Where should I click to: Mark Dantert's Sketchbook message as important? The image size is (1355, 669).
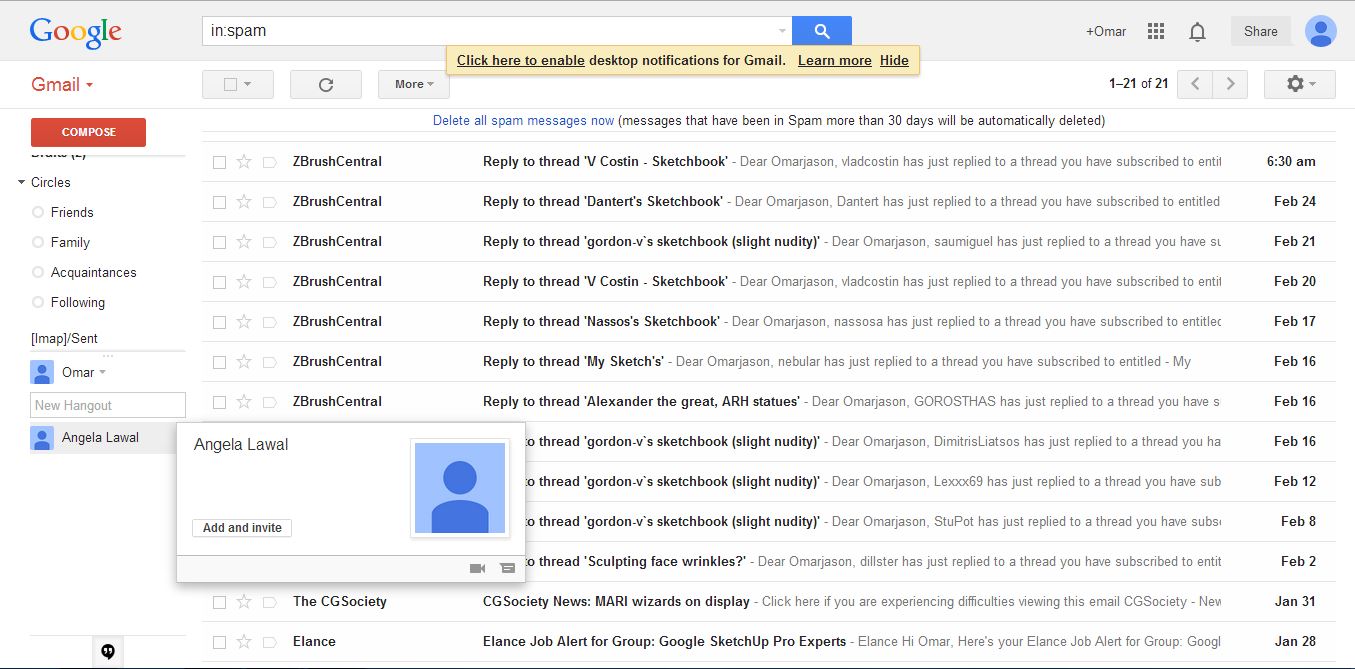coord(269,201)
